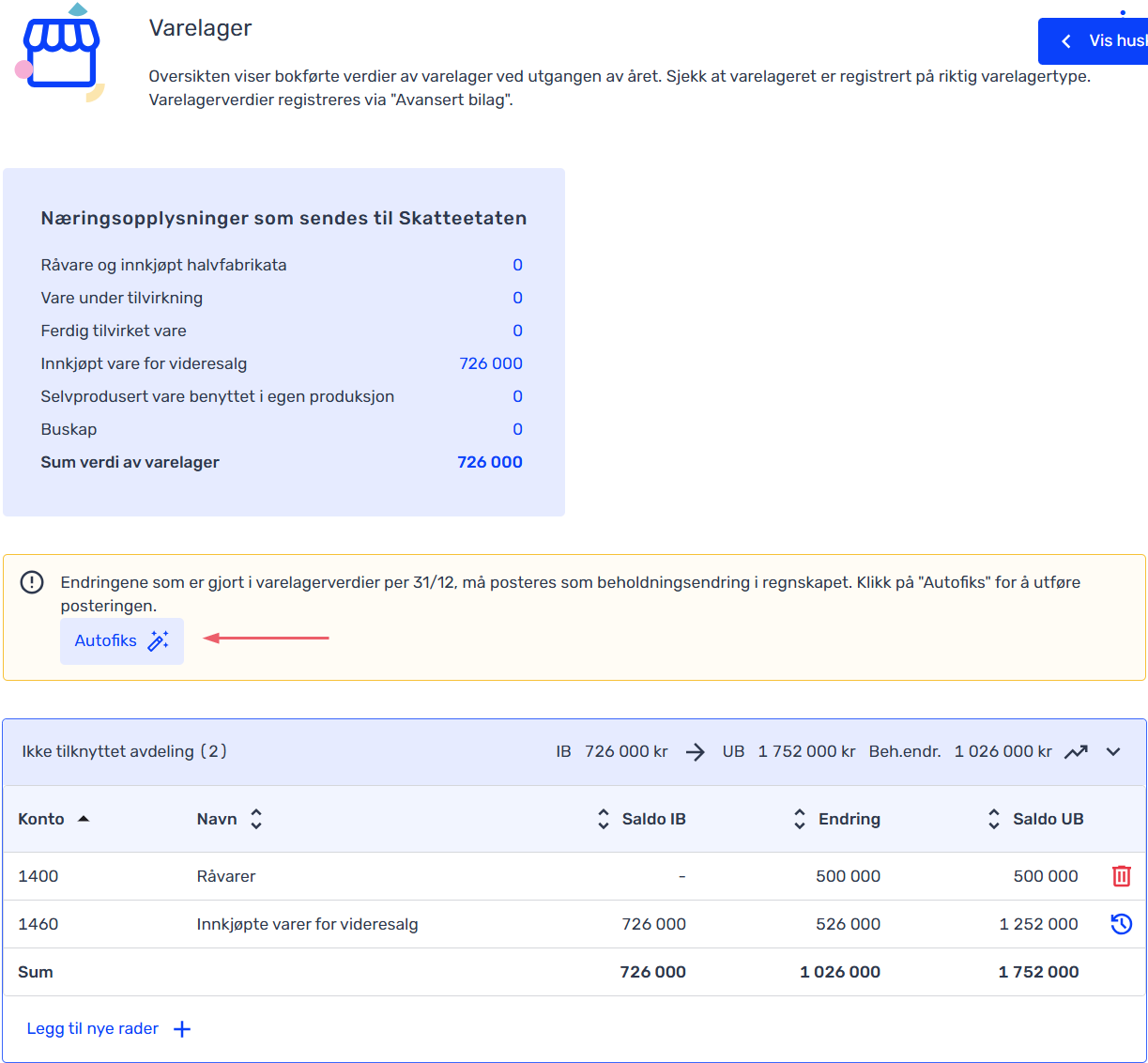Select account number 1400 cell
Screen dimensions: 1148x1063
(x=38, y=876)
